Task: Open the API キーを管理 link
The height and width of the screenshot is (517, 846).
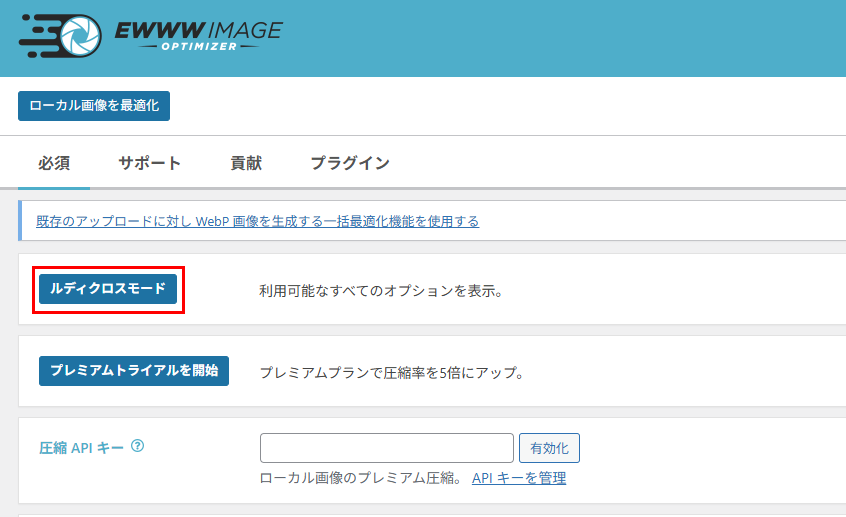Action: 519,478
